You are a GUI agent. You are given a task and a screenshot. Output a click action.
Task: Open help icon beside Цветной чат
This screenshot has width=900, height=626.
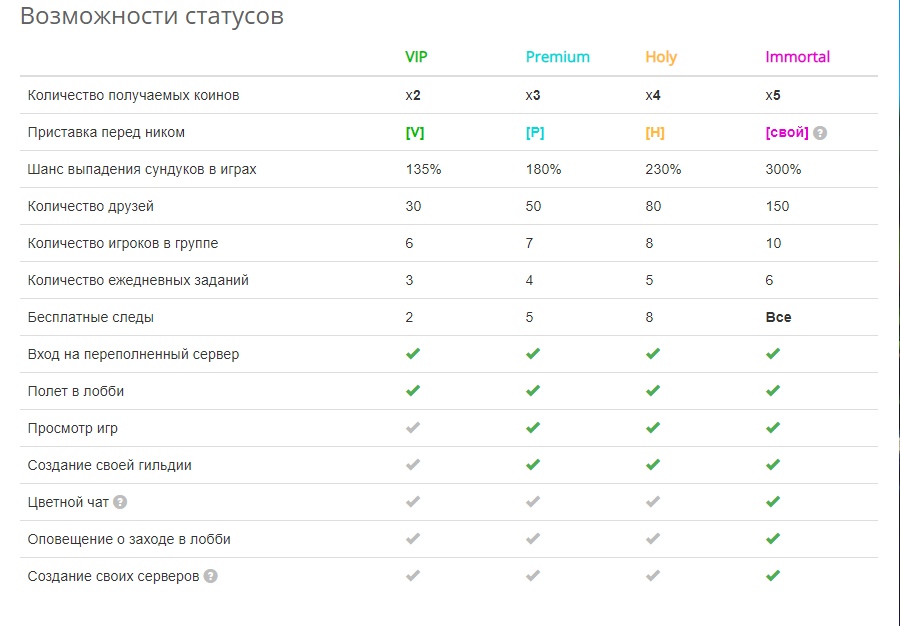(x=120, y=502)
